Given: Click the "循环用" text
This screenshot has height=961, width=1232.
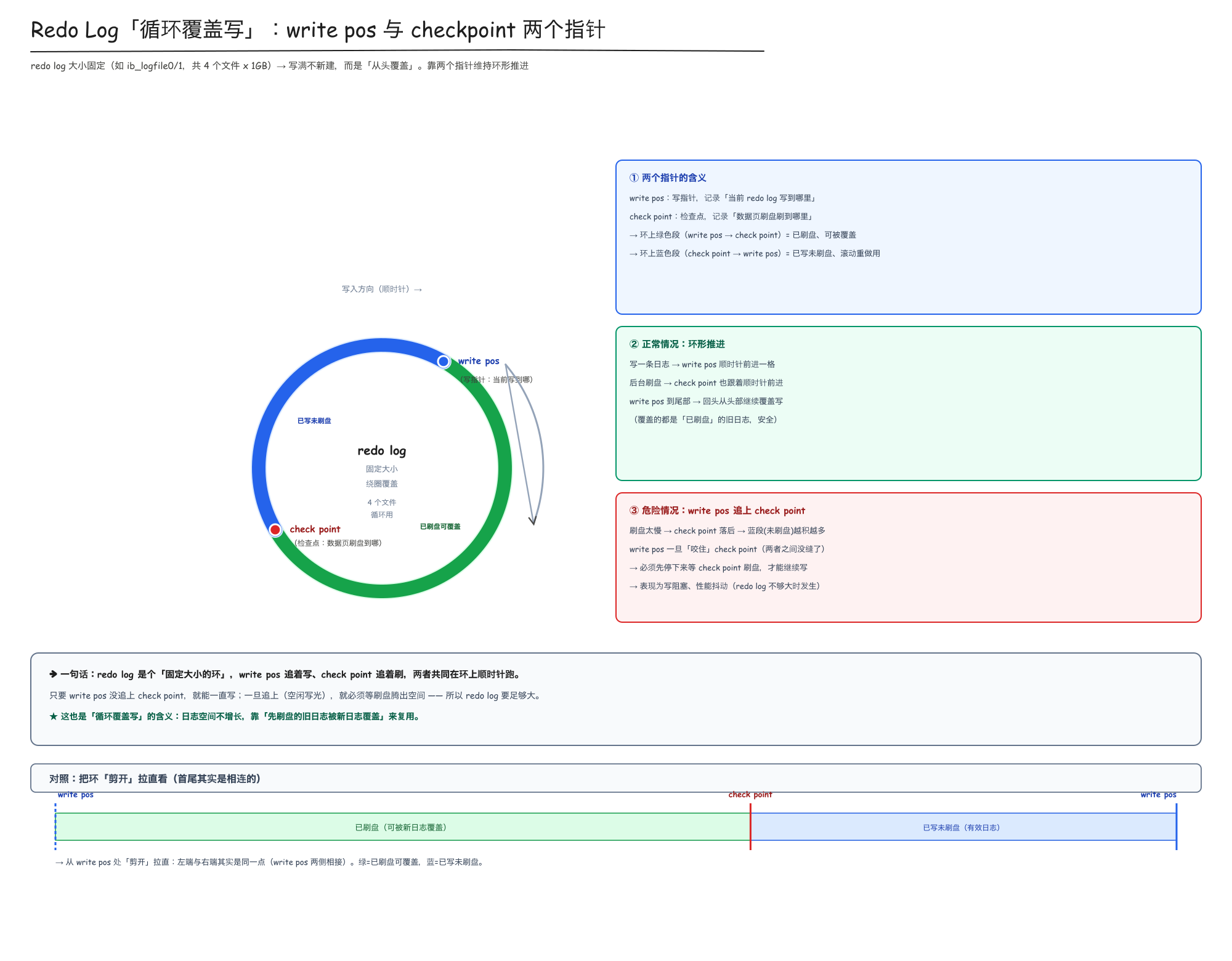Looking at the screenshot, I should point(382,514).
